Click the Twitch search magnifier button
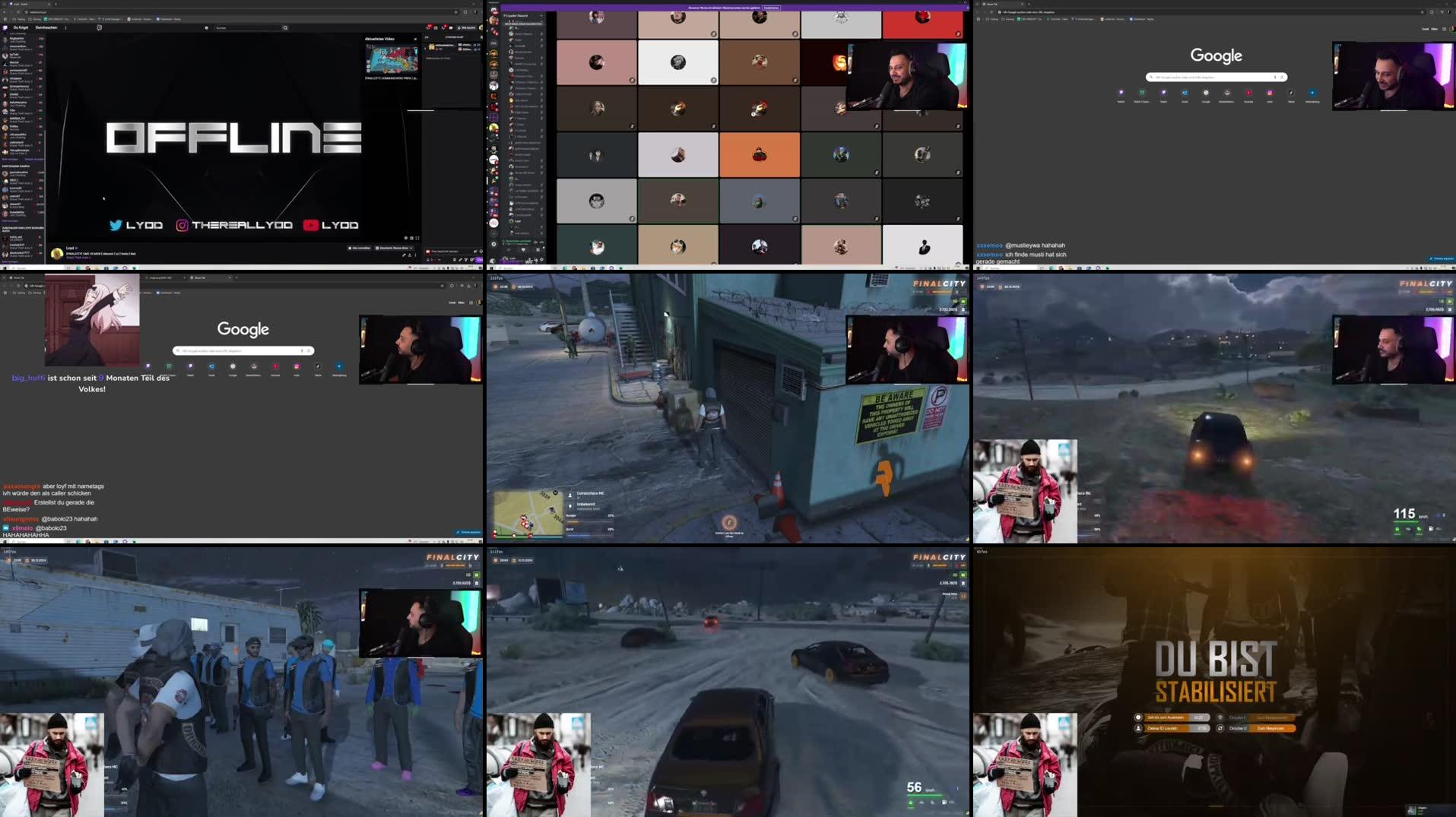Image resolution: width=1456 pixels, height=817 pixels. pyautogui.click(x=285, y=28)
